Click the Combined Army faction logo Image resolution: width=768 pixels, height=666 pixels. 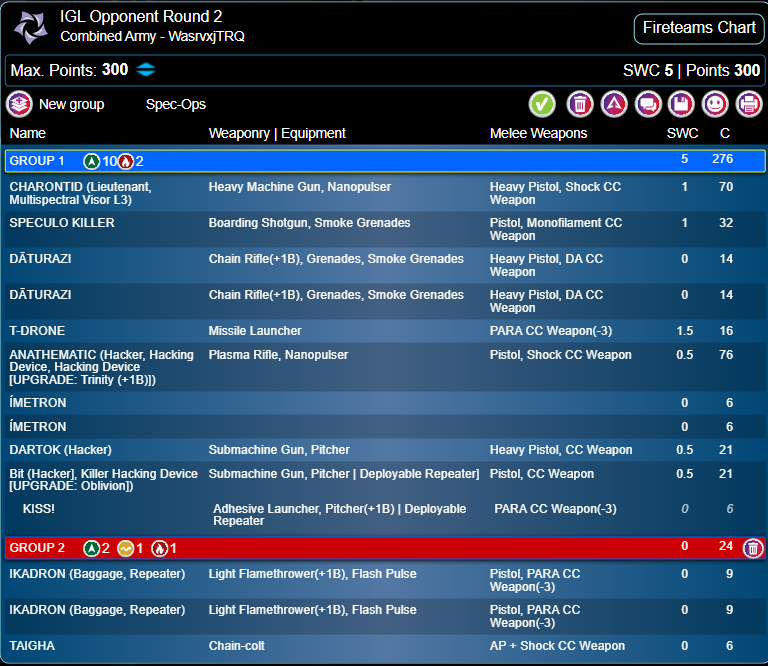coord(30,27)
